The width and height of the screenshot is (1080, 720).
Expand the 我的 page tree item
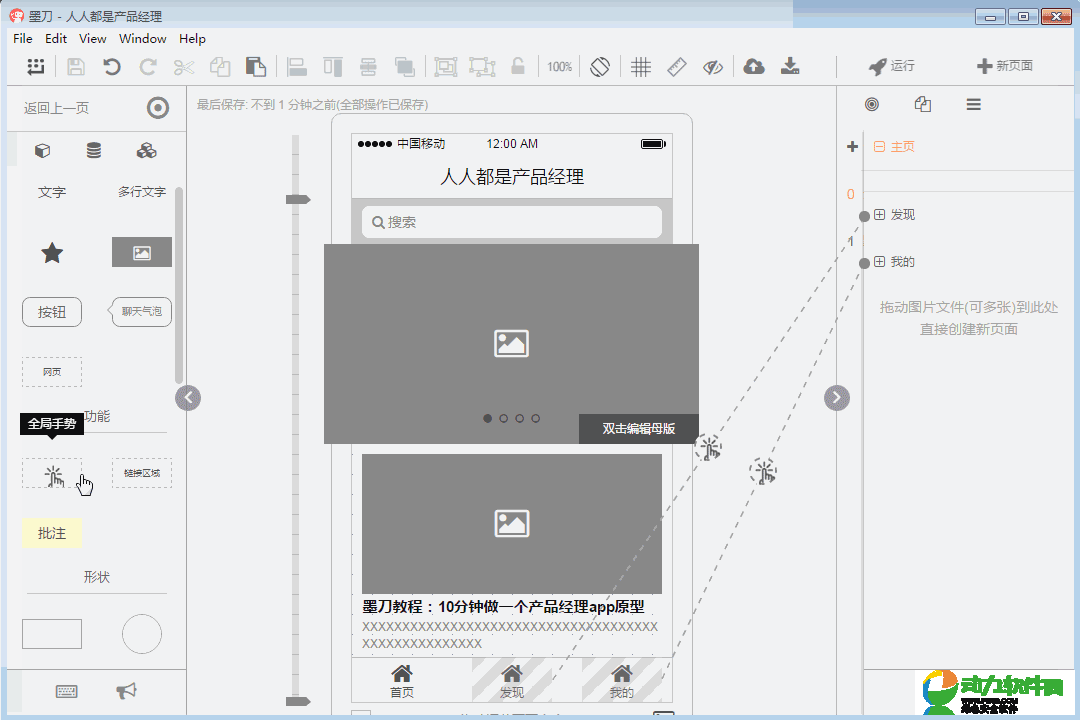point(880,262)
